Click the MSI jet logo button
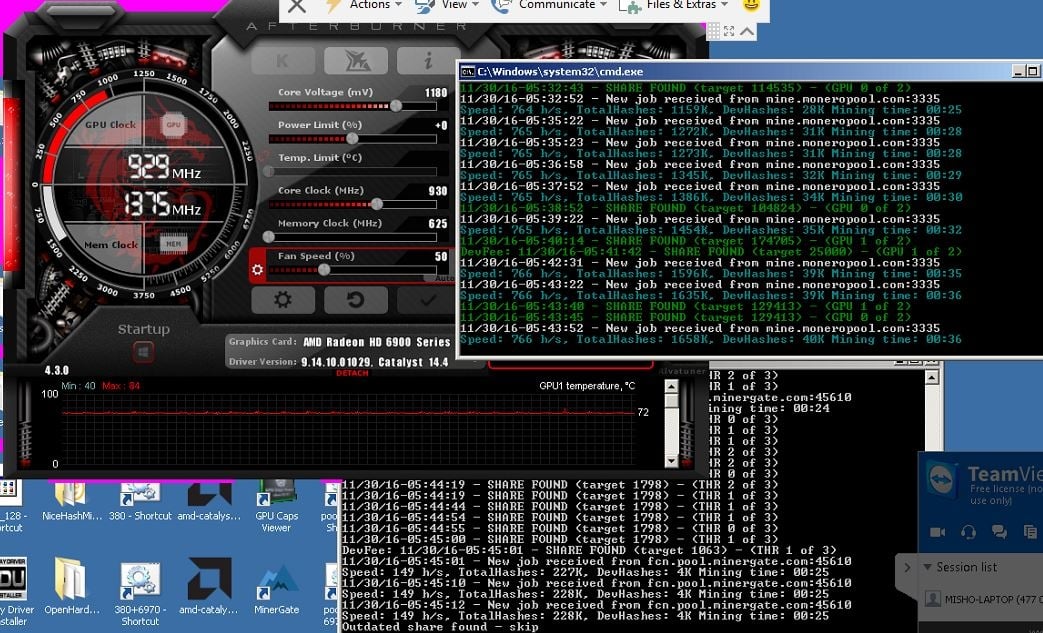Image resolution: width=1043 pixels, height=633 pixels. point(355,61)
